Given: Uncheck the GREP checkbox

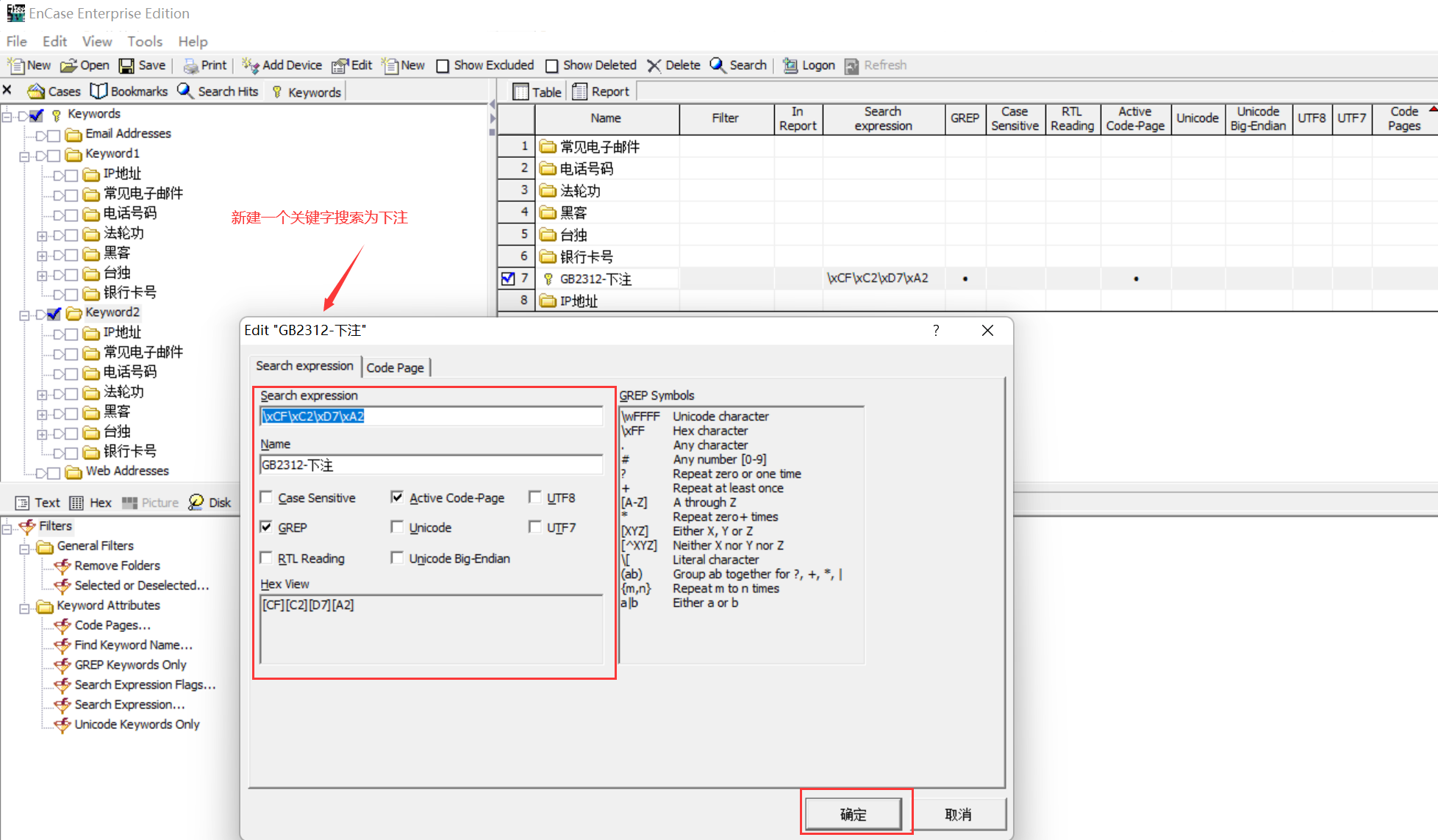Looking at the screenshot, I should point(266,527).
